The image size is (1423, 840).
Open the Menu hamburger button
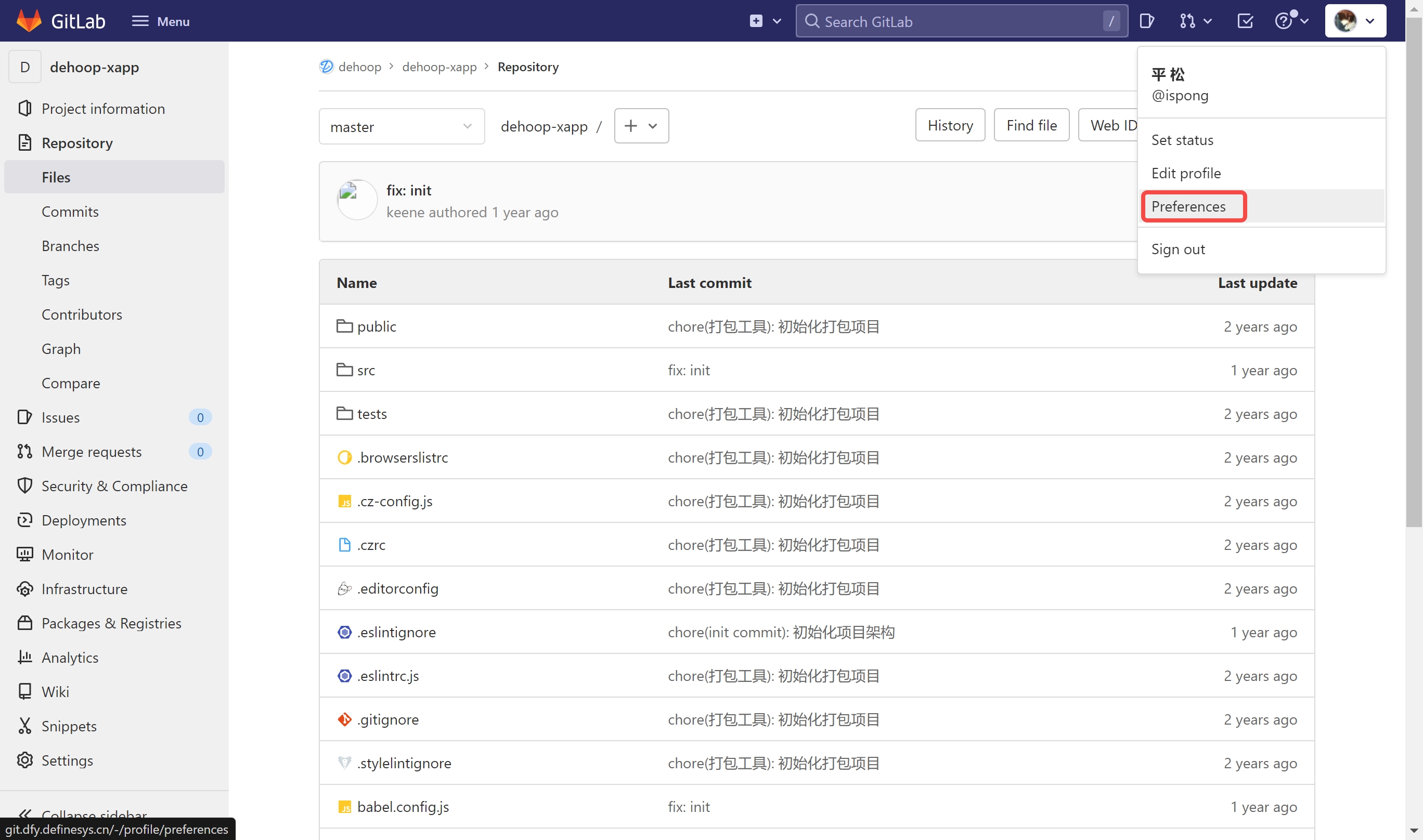pos(160,21)
